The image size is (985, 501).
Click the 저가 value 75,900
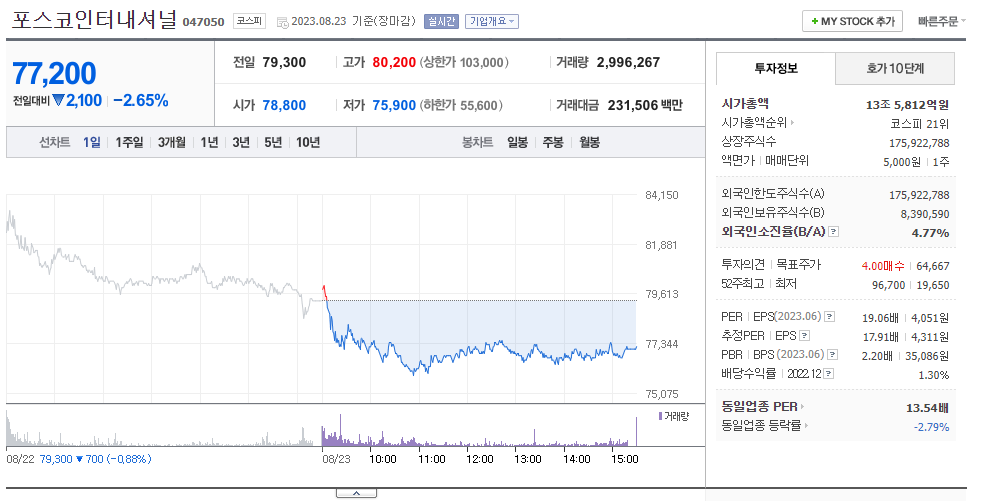click(x=394, y=105)
